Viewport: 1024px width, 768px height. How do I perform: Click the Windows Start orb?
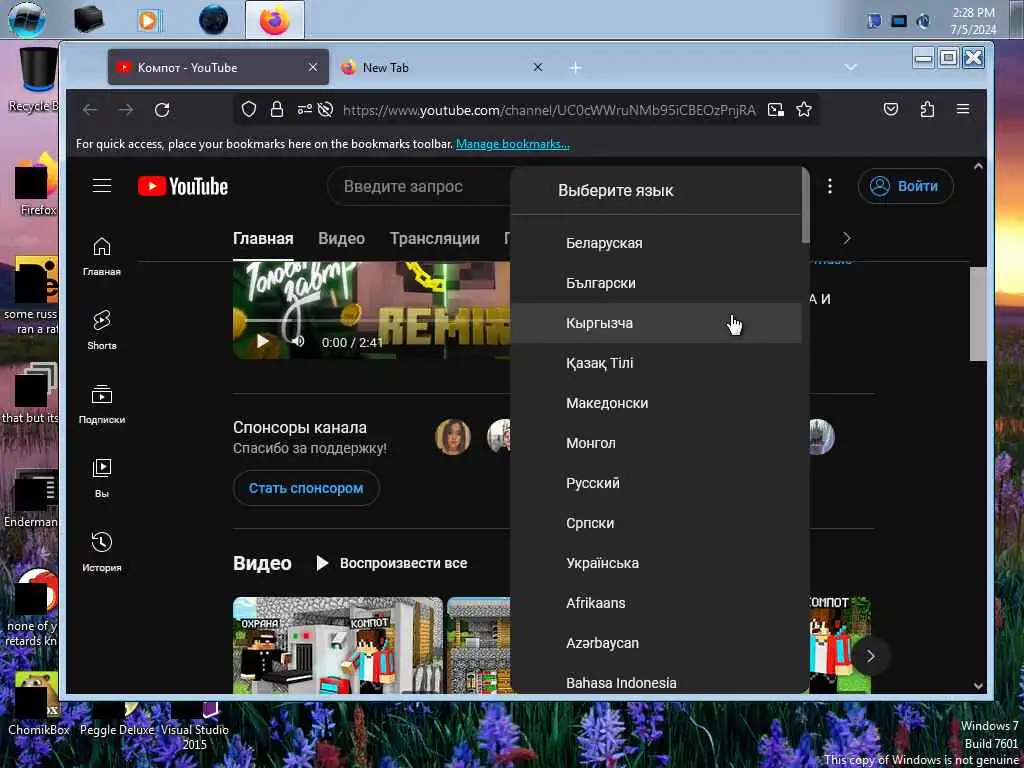point(27,19)
